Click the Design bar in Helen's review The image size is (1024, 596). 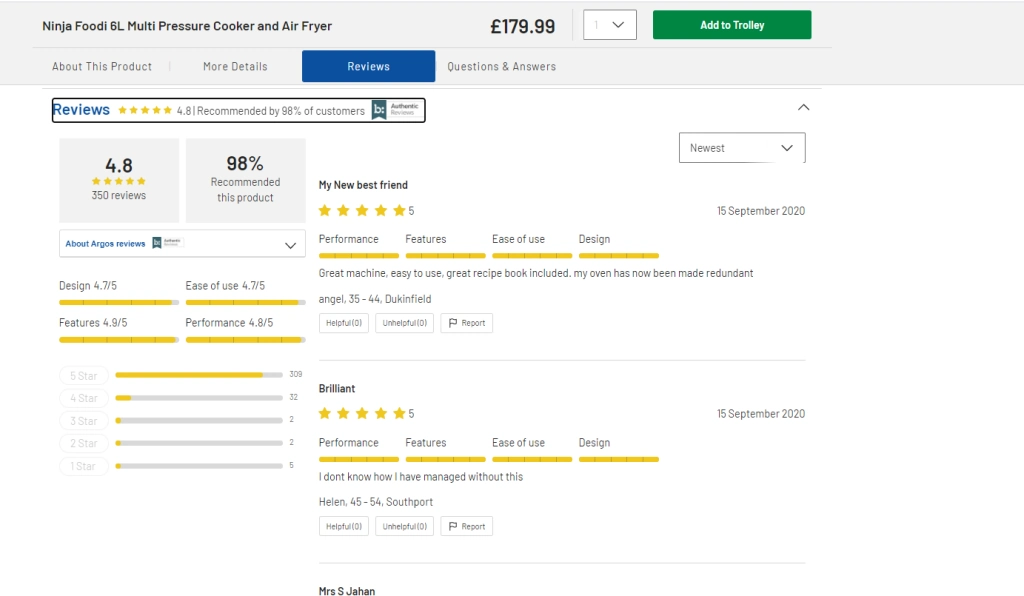[x=618, y=459]
